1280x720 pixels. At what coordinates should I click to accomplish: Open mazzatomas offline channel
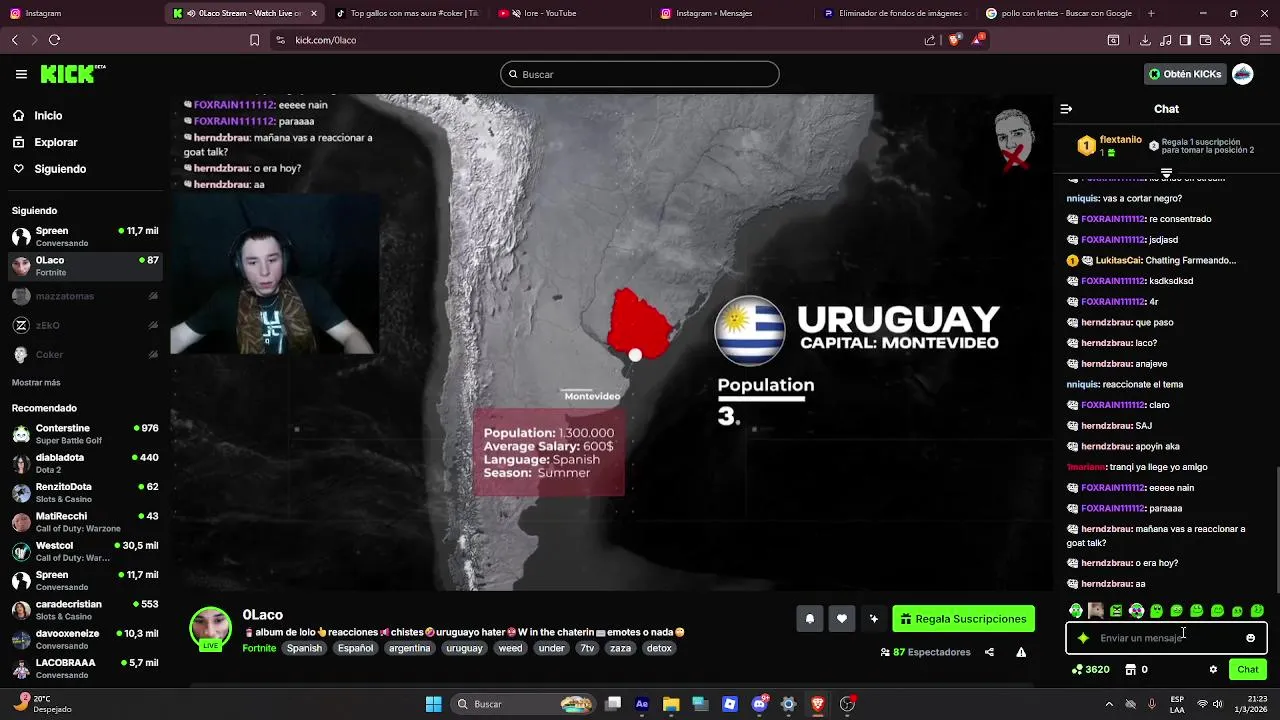(x=85, y=296)
